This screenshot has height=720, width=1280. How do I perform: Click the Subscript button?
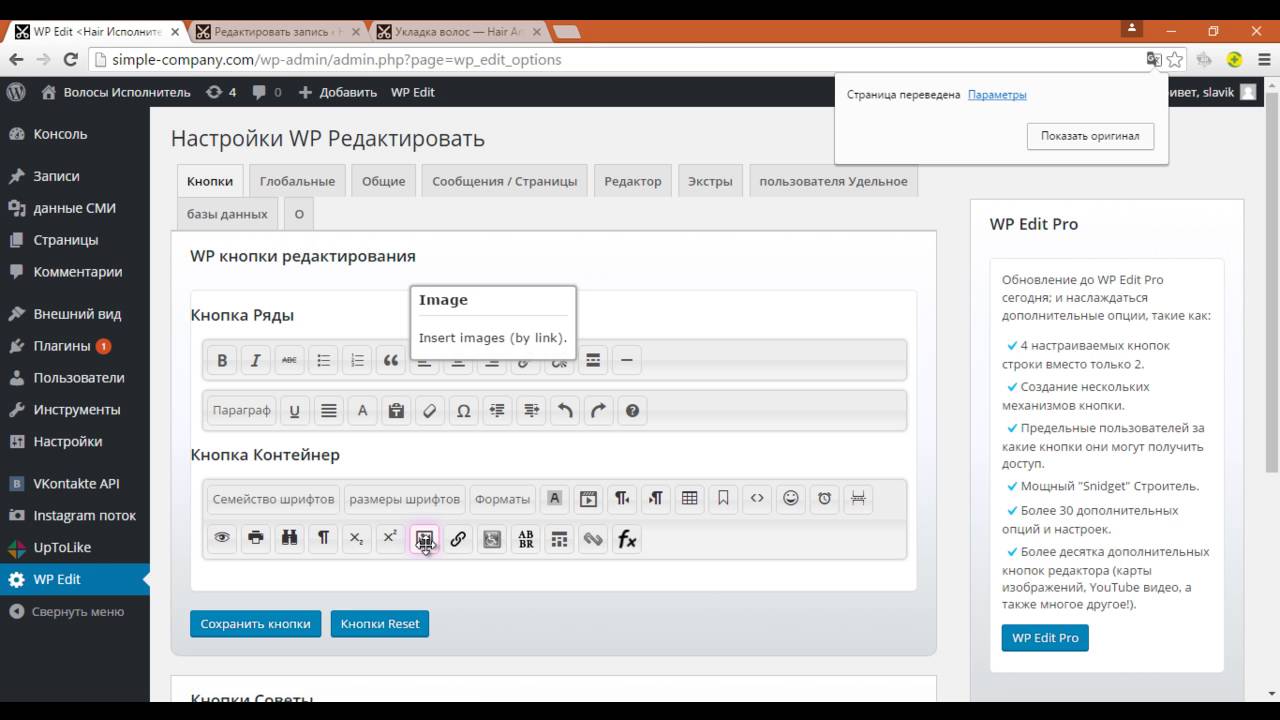point(357,539)
